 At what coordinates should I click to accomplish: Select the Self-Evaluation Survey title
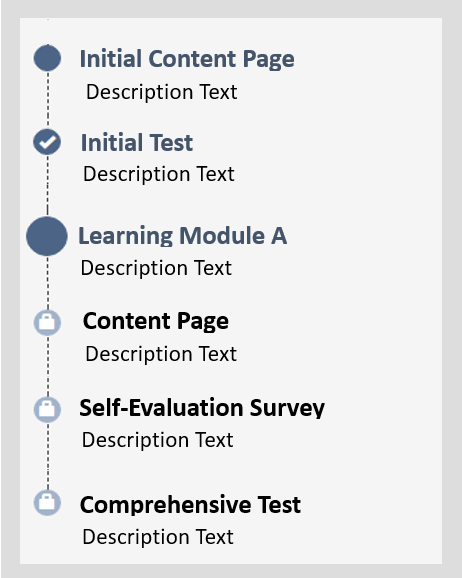(x=202, y=408)
